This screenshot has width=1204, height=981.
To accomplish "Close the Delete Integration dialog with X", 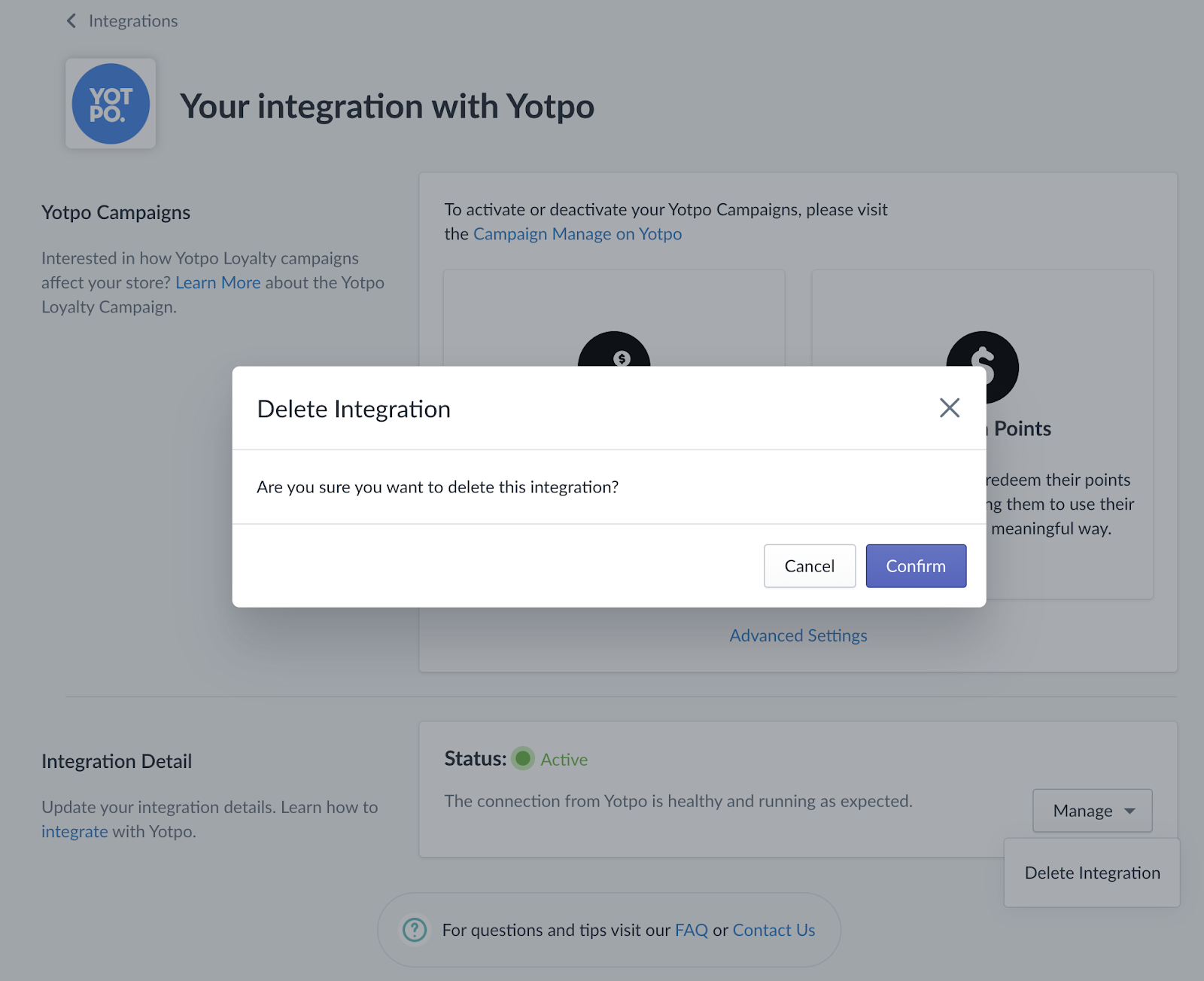I will coord(950,408).
